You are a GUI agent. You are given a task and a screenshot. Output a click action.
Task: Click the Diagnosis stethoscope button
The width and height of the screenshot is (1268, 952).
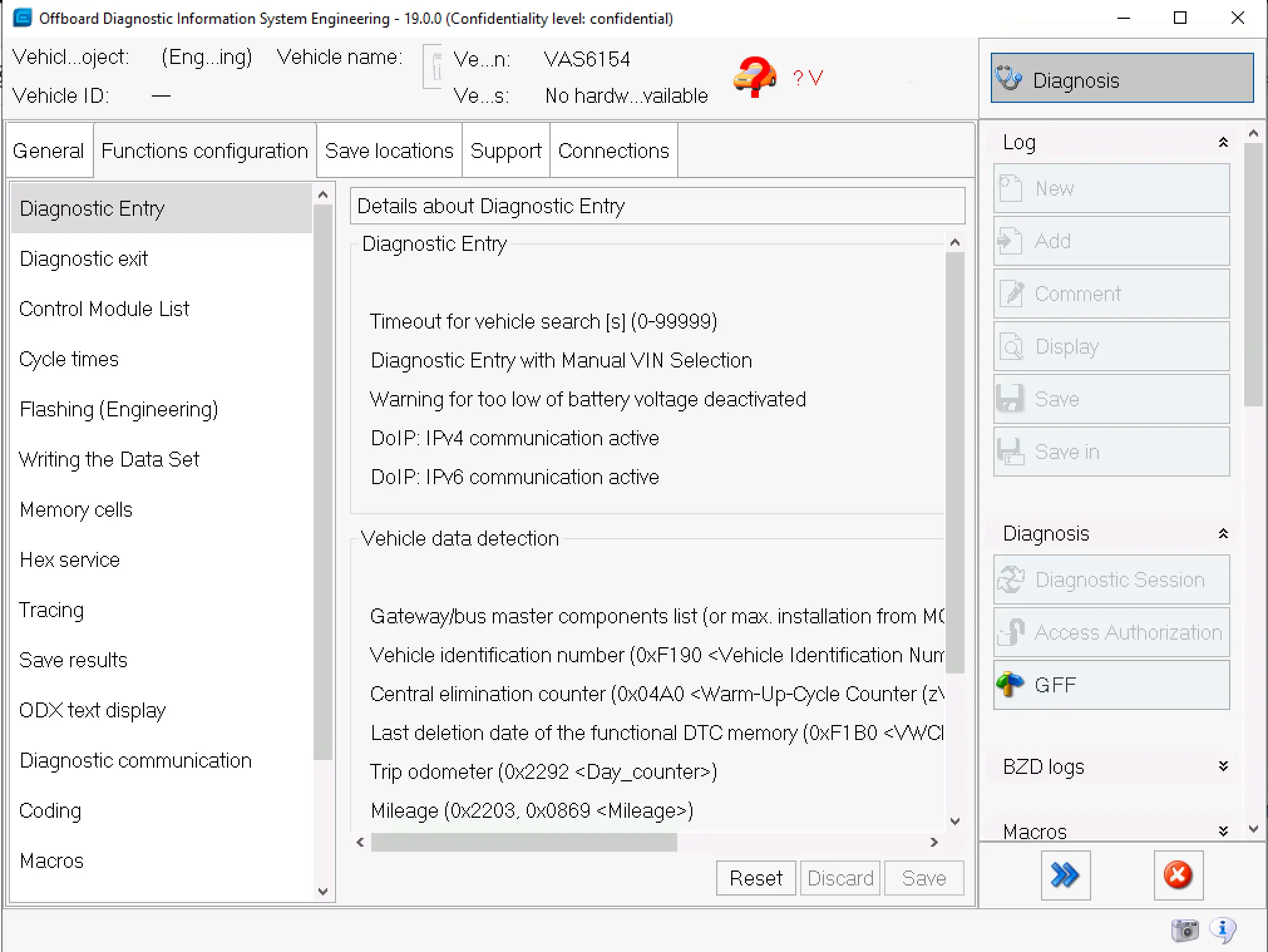(1121, 79)
